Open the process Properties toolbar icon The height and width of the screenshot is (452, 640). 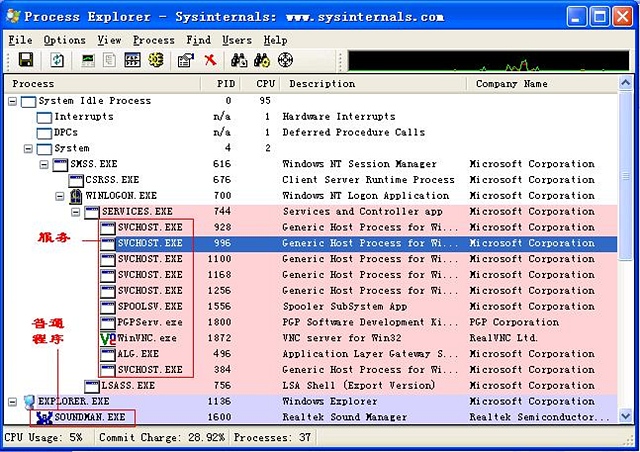coord(186,60)
